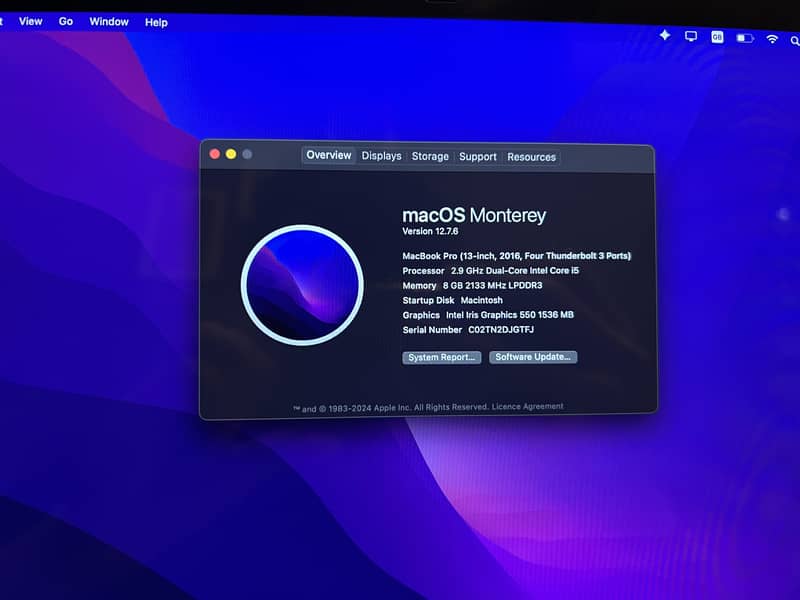Switch to the Storage tab
Viewport: 800px width, 600px height.
[x=430, y=157]
